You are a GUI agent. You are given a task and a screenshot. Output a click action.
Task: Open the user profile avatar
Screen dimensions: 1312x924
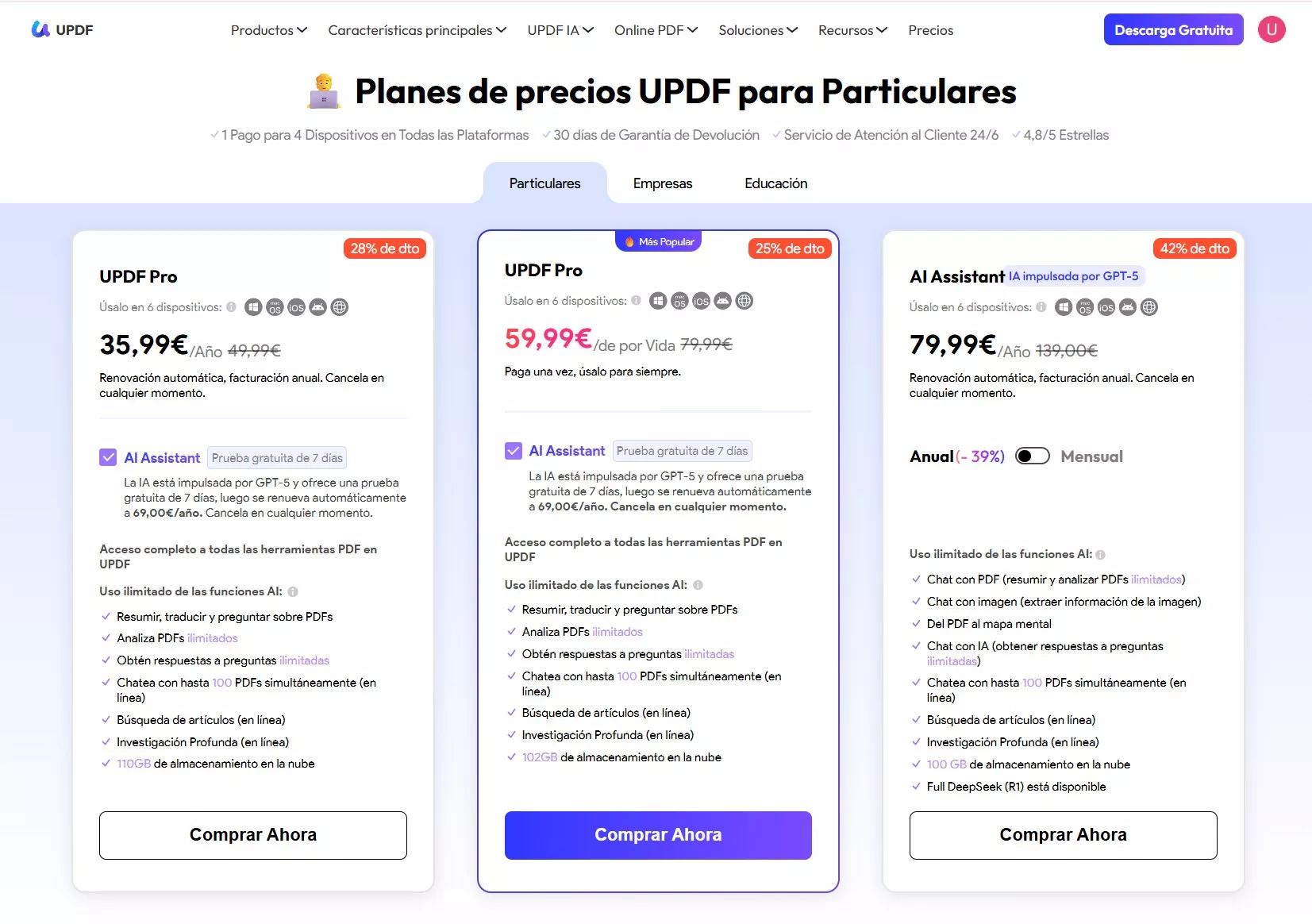(x=1271, y=29)
